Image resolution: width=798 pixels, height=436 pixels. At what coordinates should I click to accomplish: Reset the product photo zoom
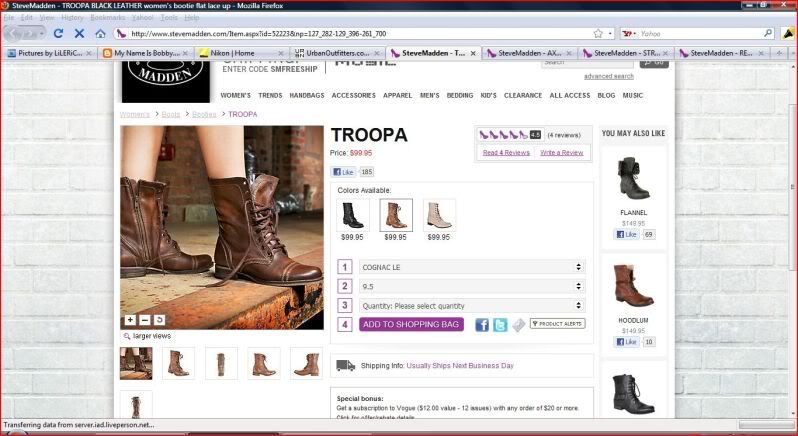159,320
